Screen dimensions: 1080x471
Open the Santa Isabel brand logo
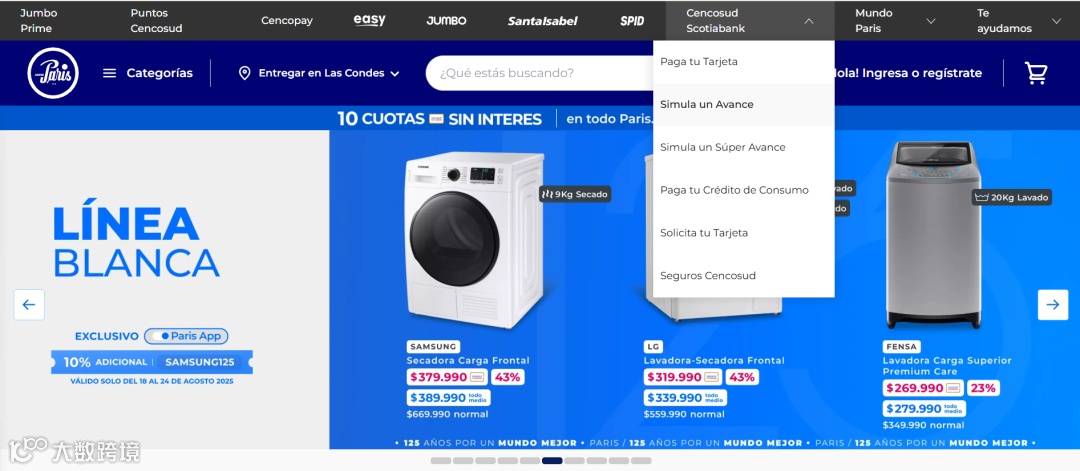coord(543,21)
